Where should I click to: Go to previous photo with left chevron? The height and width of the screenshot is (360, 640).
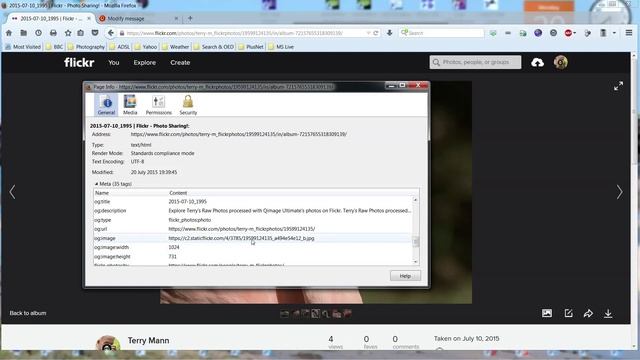[x=12, y=192]
